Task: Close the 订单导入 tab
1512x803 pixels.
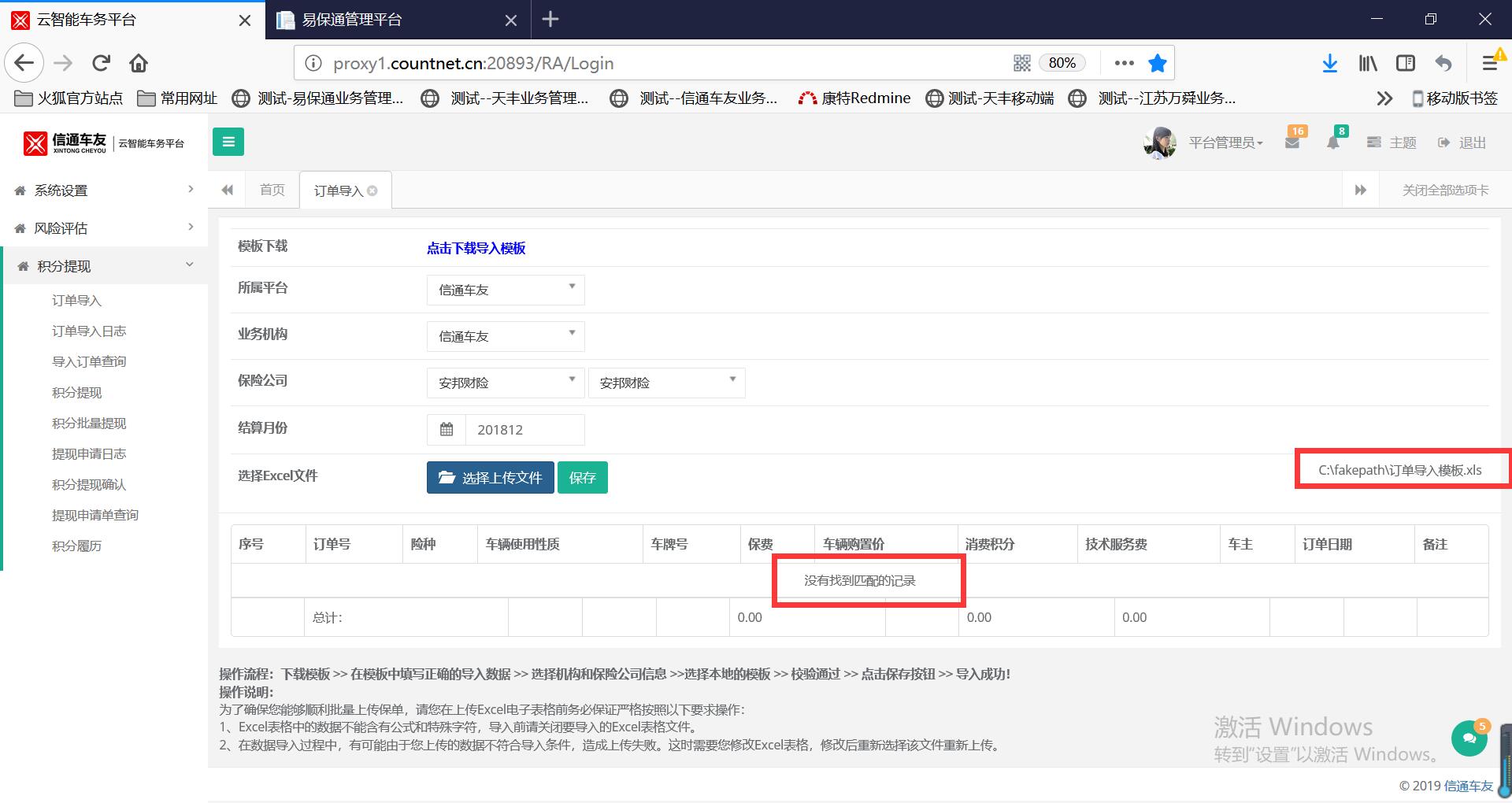Action: click(x=372, y=191)
